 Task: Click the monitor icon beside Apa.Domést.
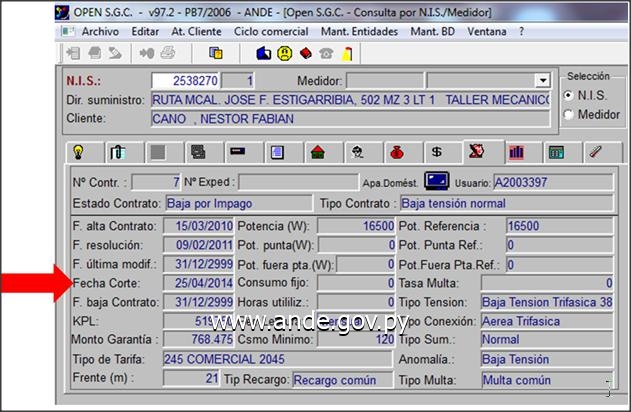[x=435, y=181]
